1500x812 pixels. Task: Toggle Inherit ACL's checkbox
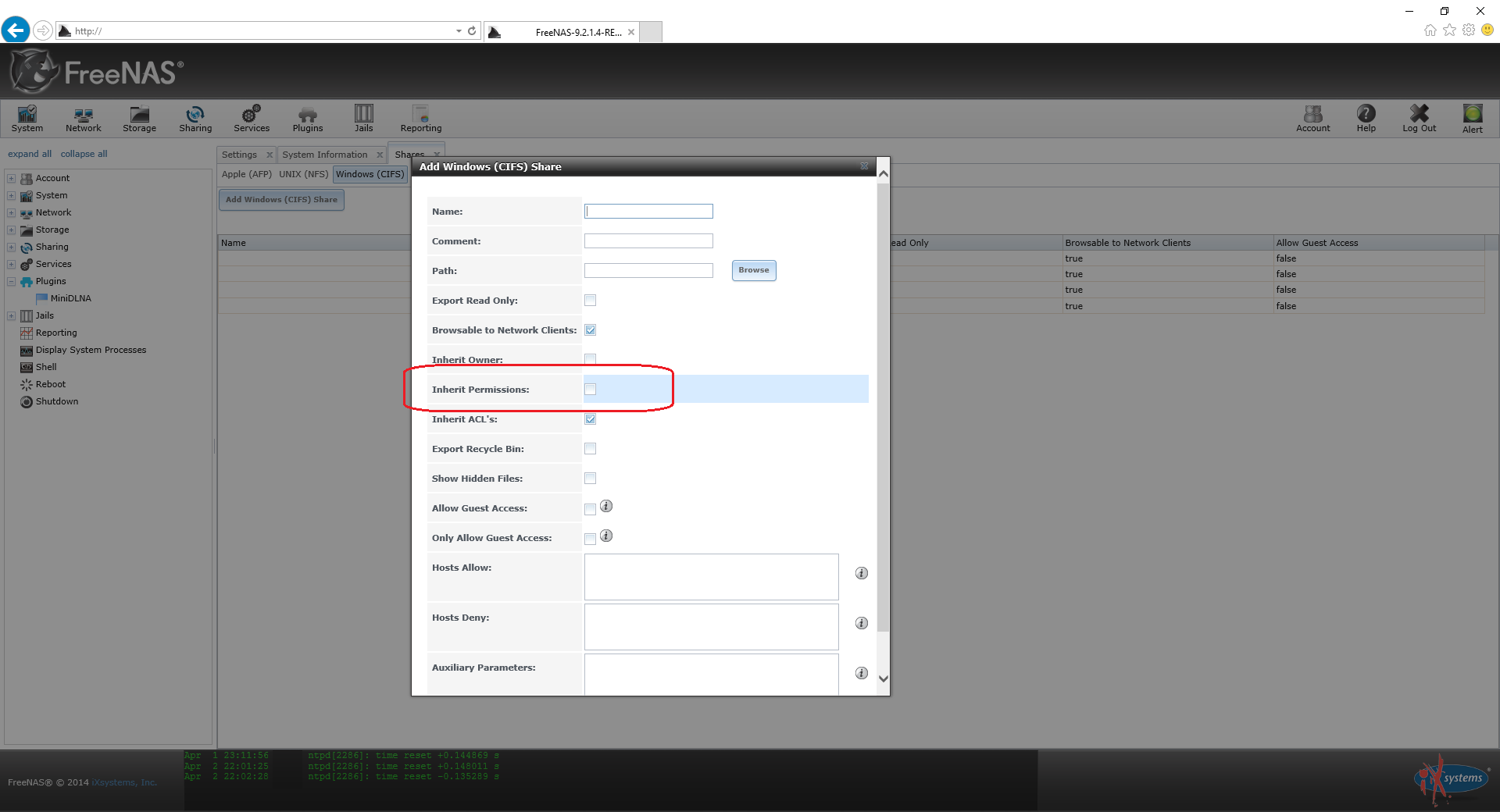pos(590,419)
